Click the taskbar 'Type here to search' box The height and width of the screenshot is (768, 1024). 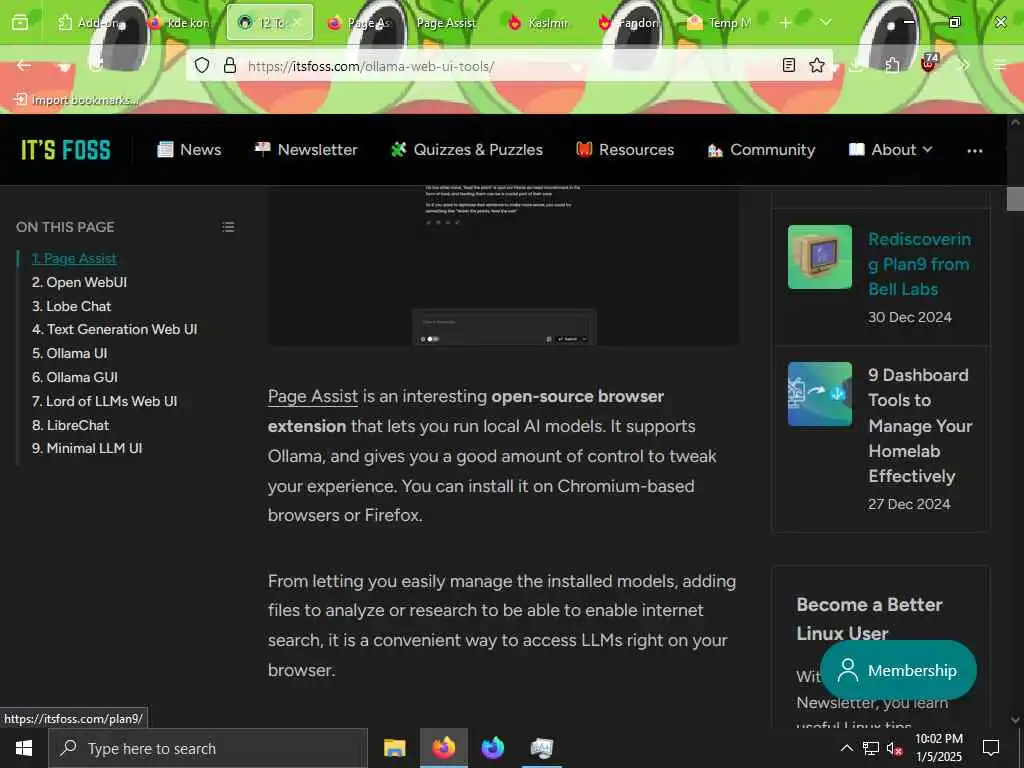point(208,748)
